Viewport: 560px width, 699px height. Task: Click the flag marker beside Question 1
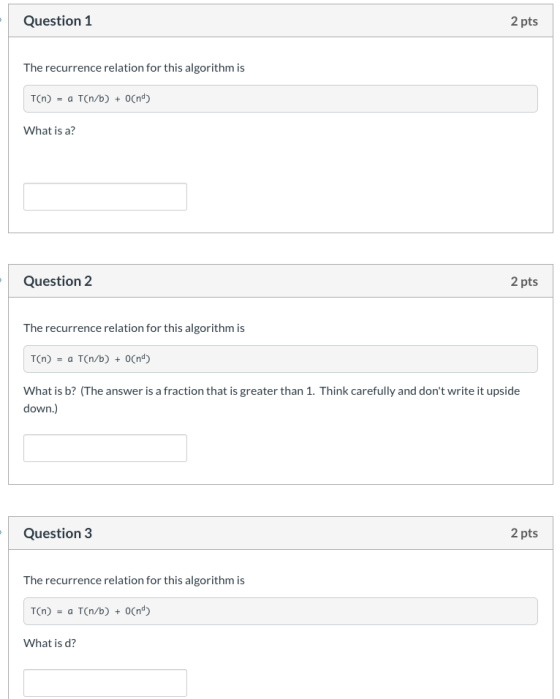click(x=1, y=19)
